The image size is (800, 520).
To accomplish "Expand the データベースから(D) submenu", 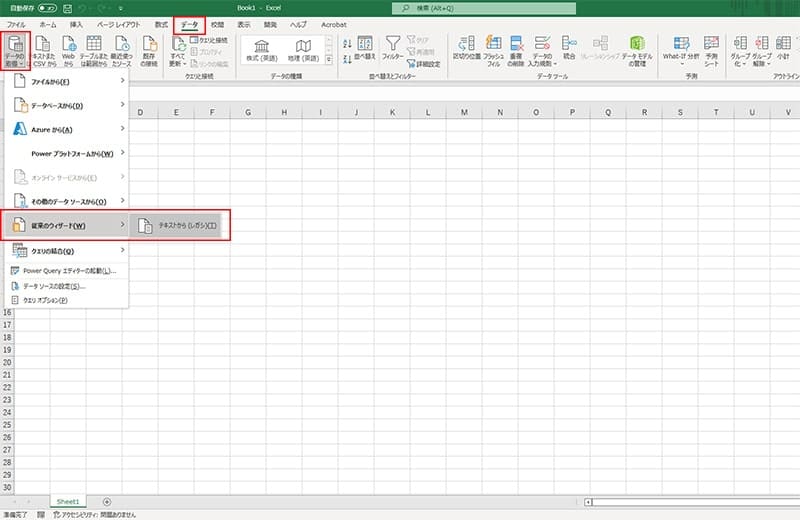I will pyautogui.click(x=65, y=105).
